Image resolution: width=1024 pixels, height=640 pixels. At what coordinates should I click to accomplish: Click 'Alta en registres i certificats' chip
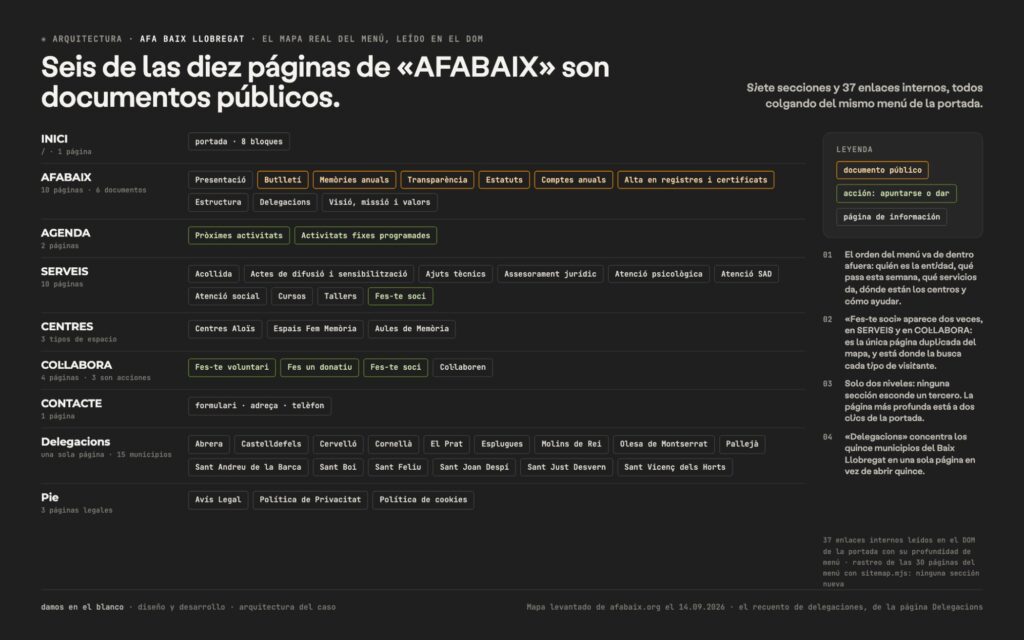pos(696,180)
